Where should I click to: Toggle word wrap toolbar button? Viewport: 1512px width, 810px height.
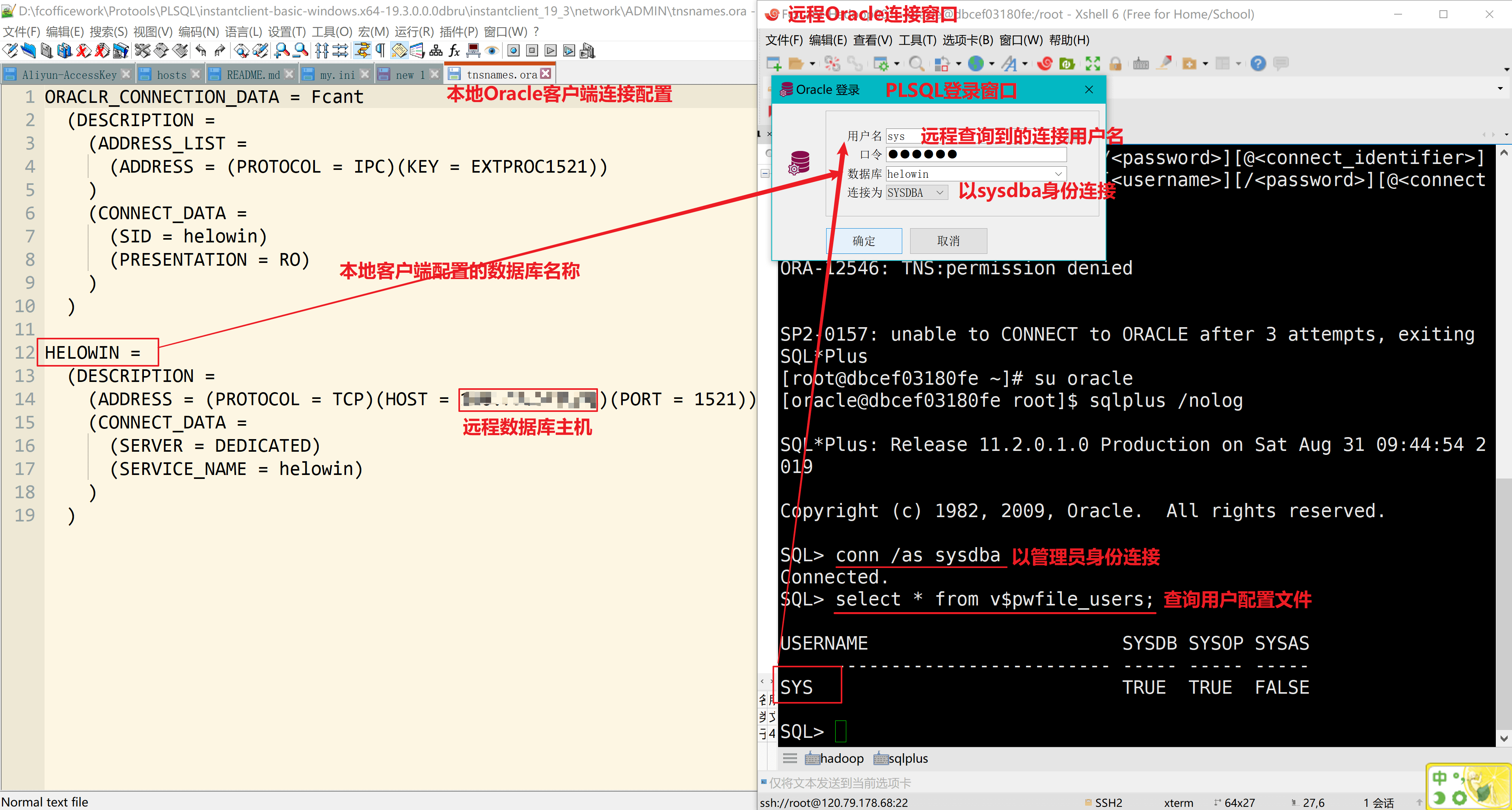coord(362,51)
